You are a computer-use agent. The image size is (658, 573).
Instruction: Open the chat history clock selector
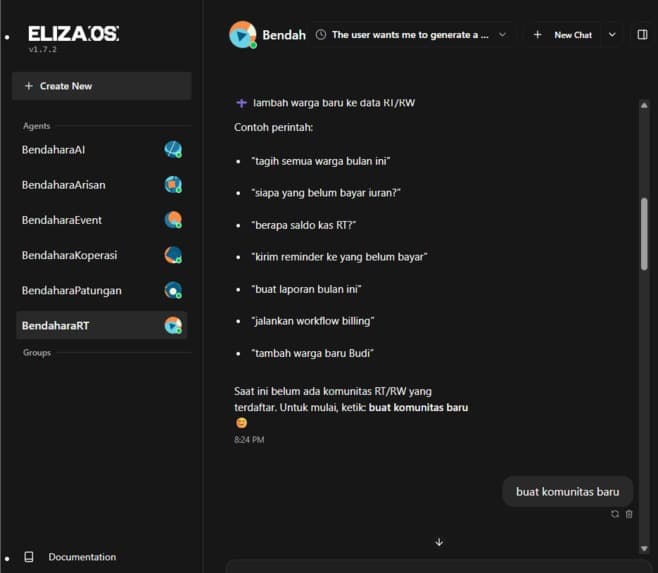coord(321,35)
